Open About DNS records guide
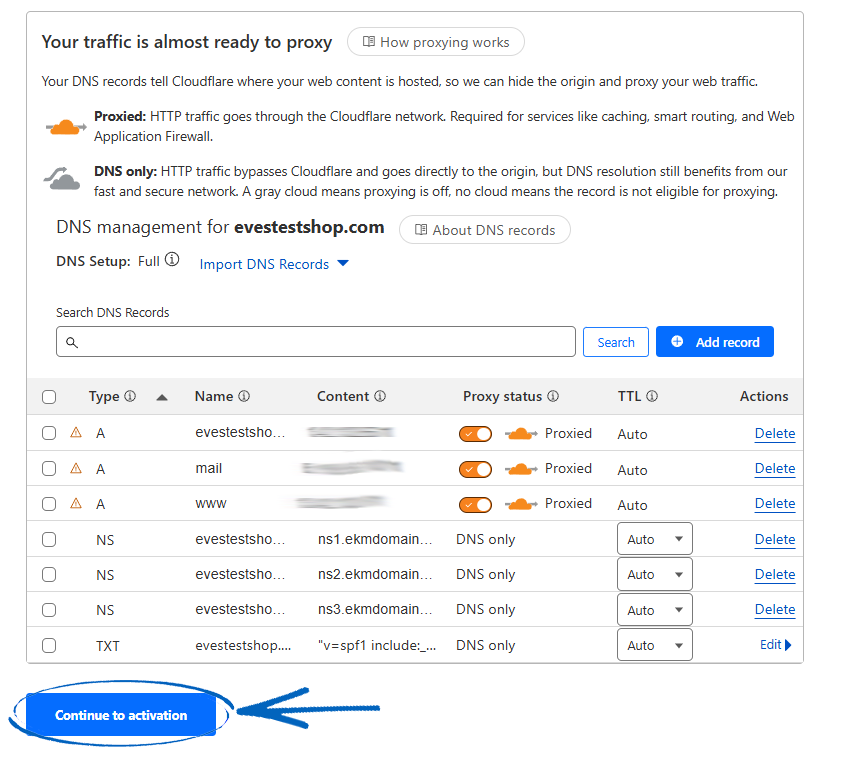Viewport: 851px width, 771px height. (485, 230)
